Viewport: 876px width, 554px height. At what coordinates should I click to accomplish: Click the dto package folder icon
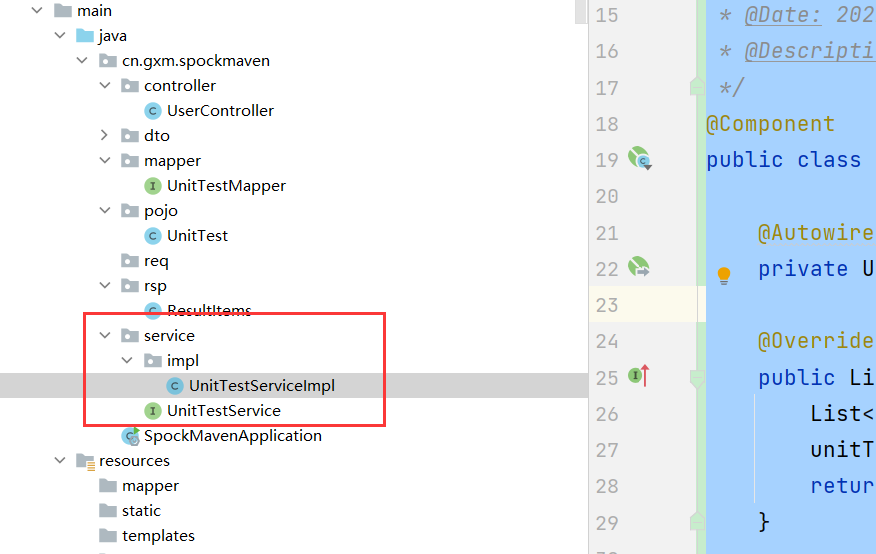130,136
